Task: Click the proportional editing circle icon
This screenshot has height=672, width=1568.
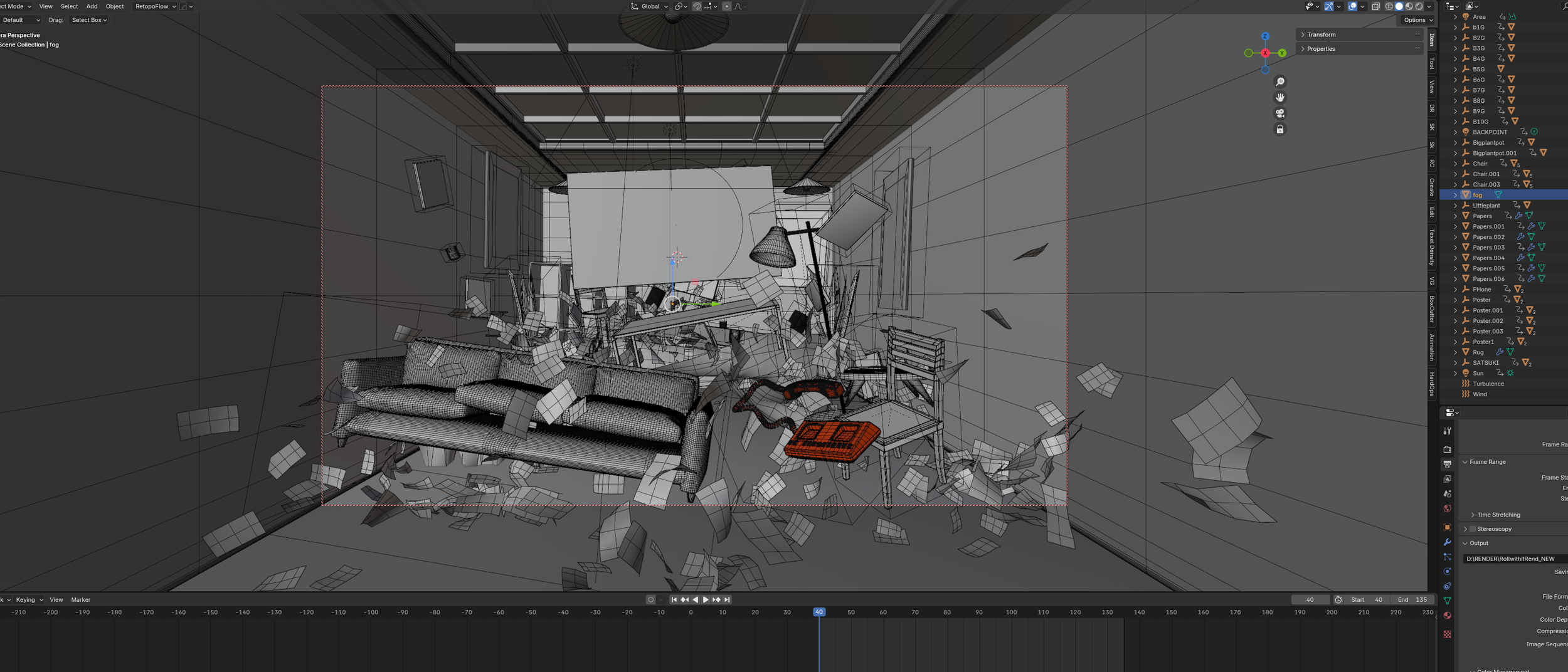Action: click(726, 6)
